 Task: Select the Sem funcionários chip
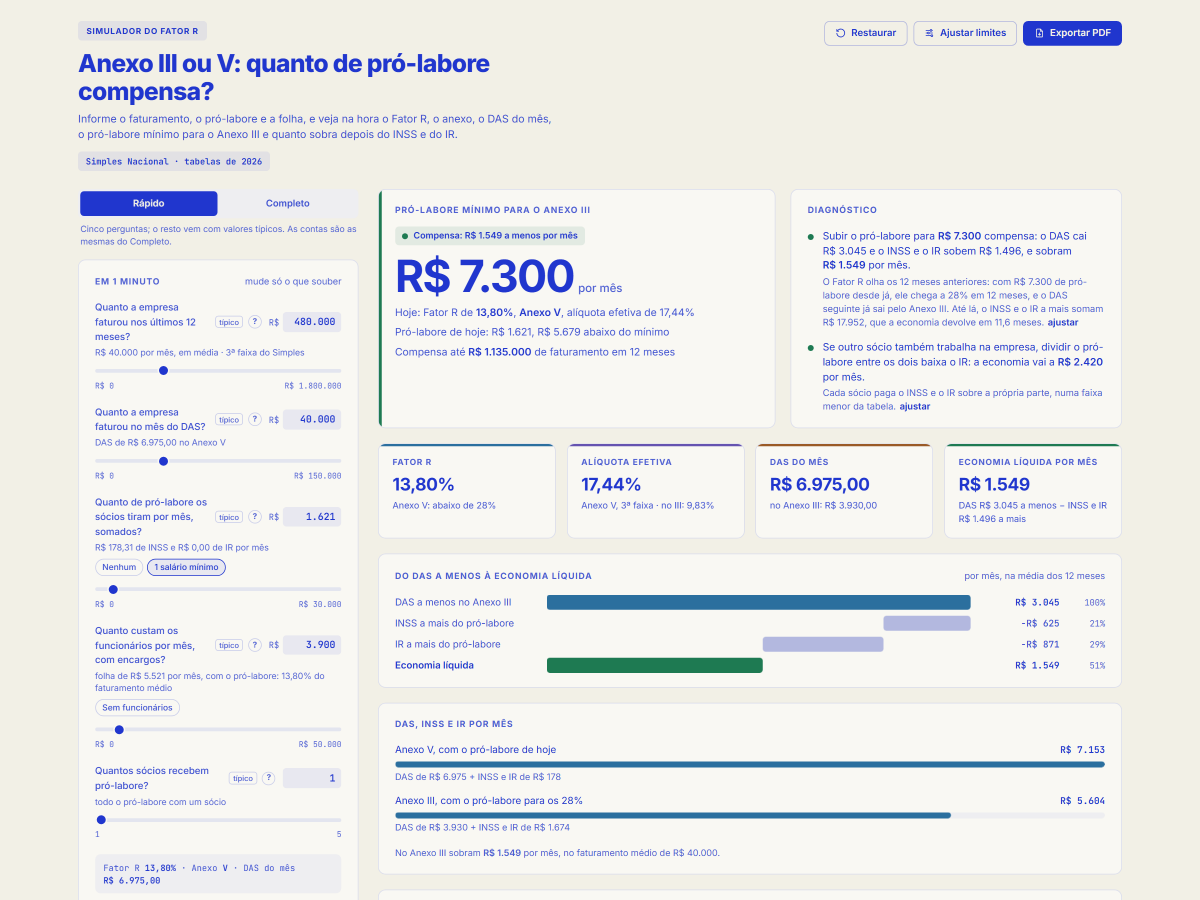(x=137, y=707)
